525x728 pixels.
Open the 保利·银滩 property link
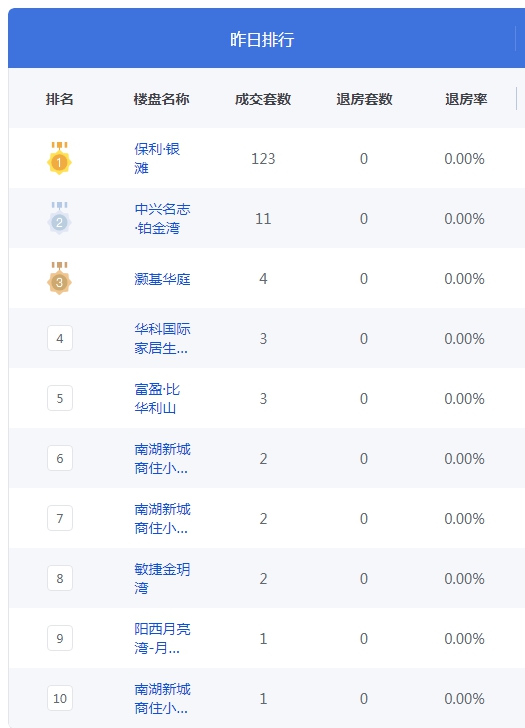[x=157, y=158]
